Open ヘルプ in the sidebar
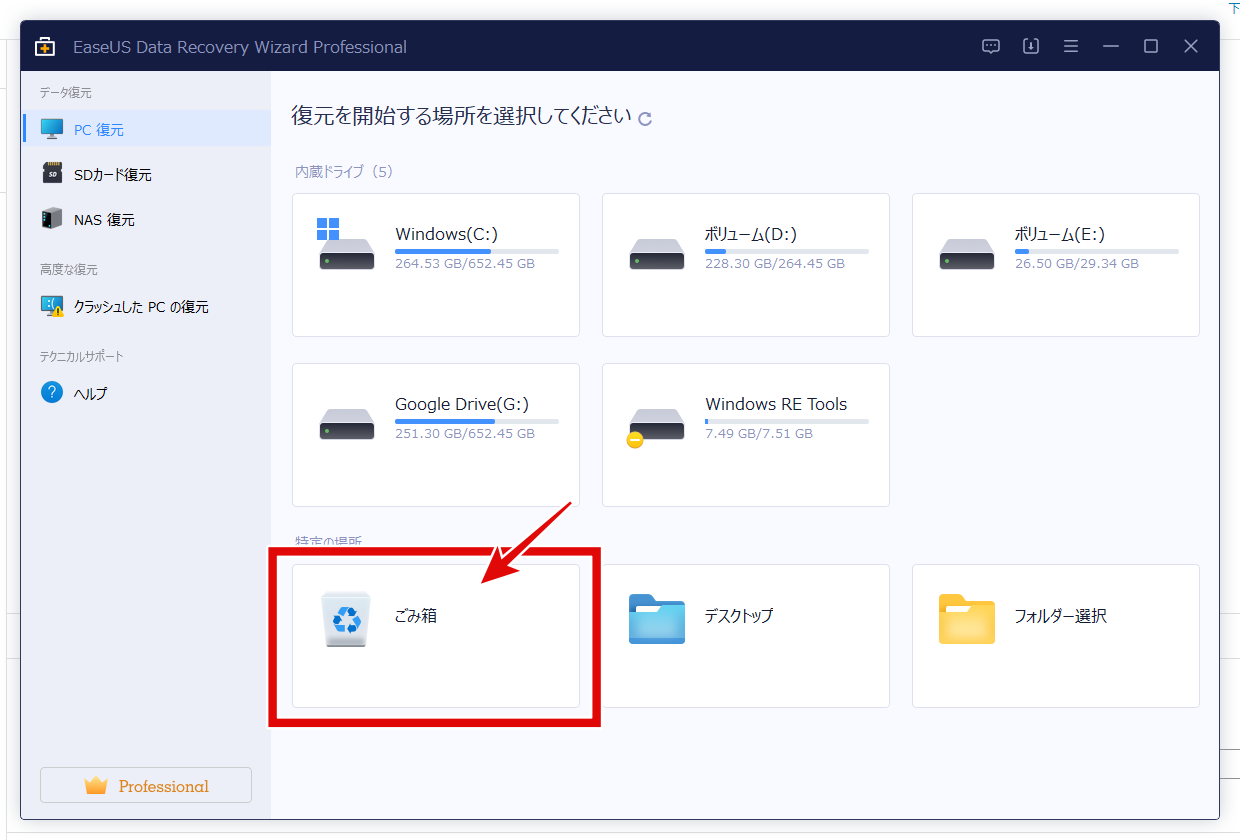Image resolution: width=1240 pixels, height=840 pixels. point(146,393)
